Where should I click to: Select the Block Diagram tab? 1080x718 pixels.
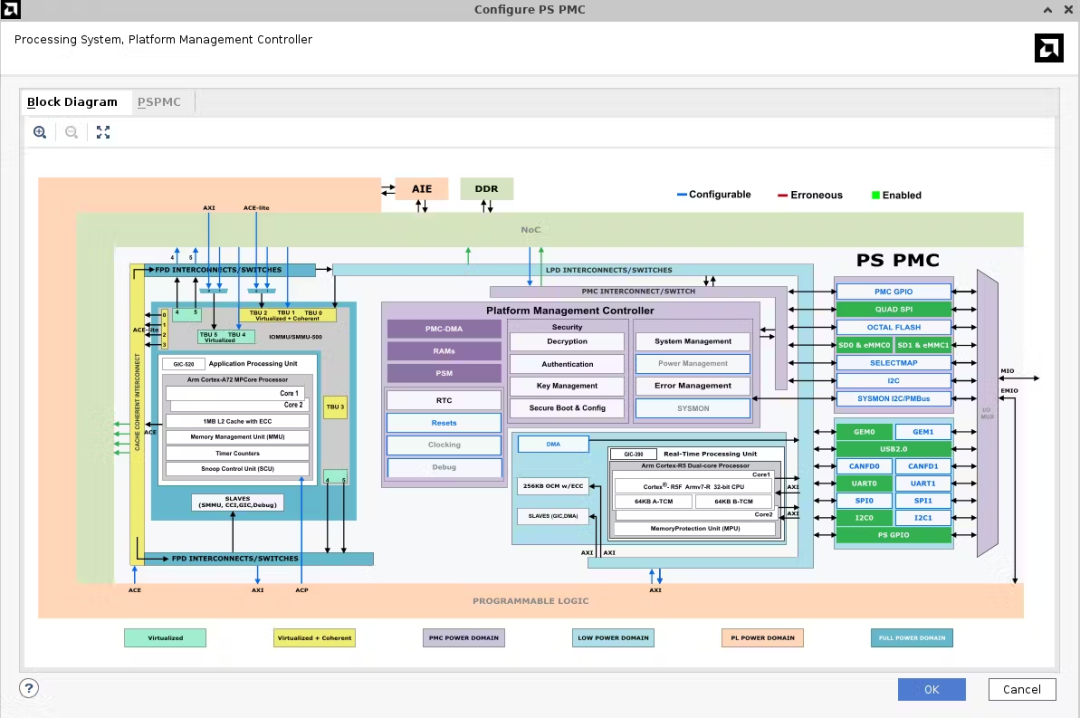coord(72,102)
